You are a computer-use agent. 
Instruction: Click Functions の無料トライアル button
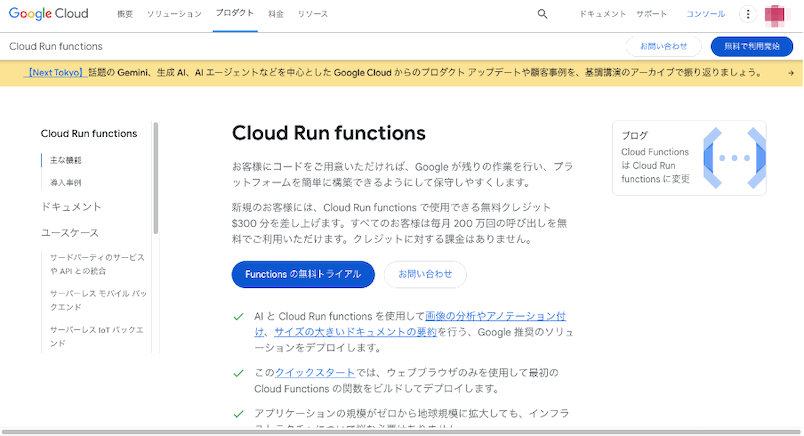(x=303, y=274)
